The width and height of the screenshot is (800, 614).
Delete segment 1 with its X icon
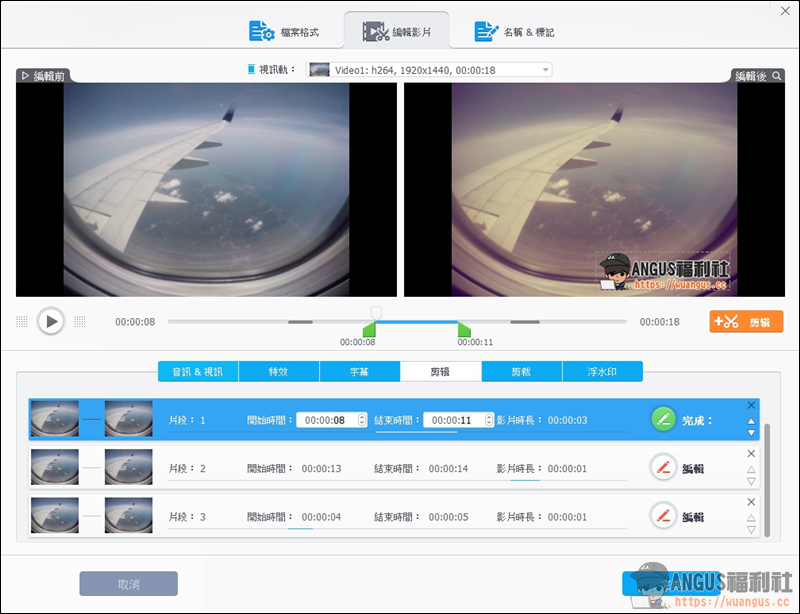(751, 405)
